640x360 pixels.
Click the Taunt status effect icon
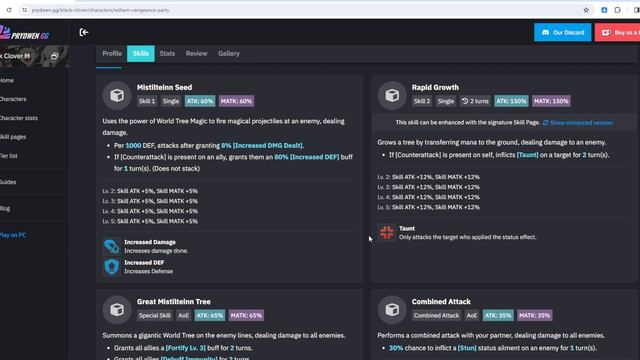387,233
